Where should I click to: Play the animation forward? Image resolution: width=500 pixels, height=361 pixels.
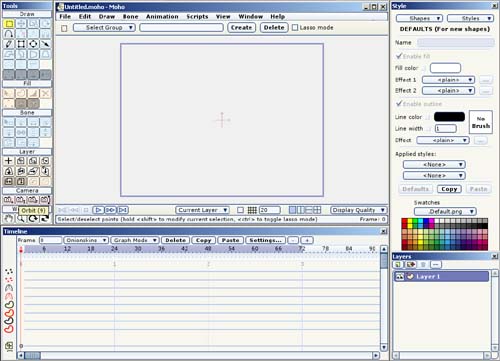[x=98, y=210]
